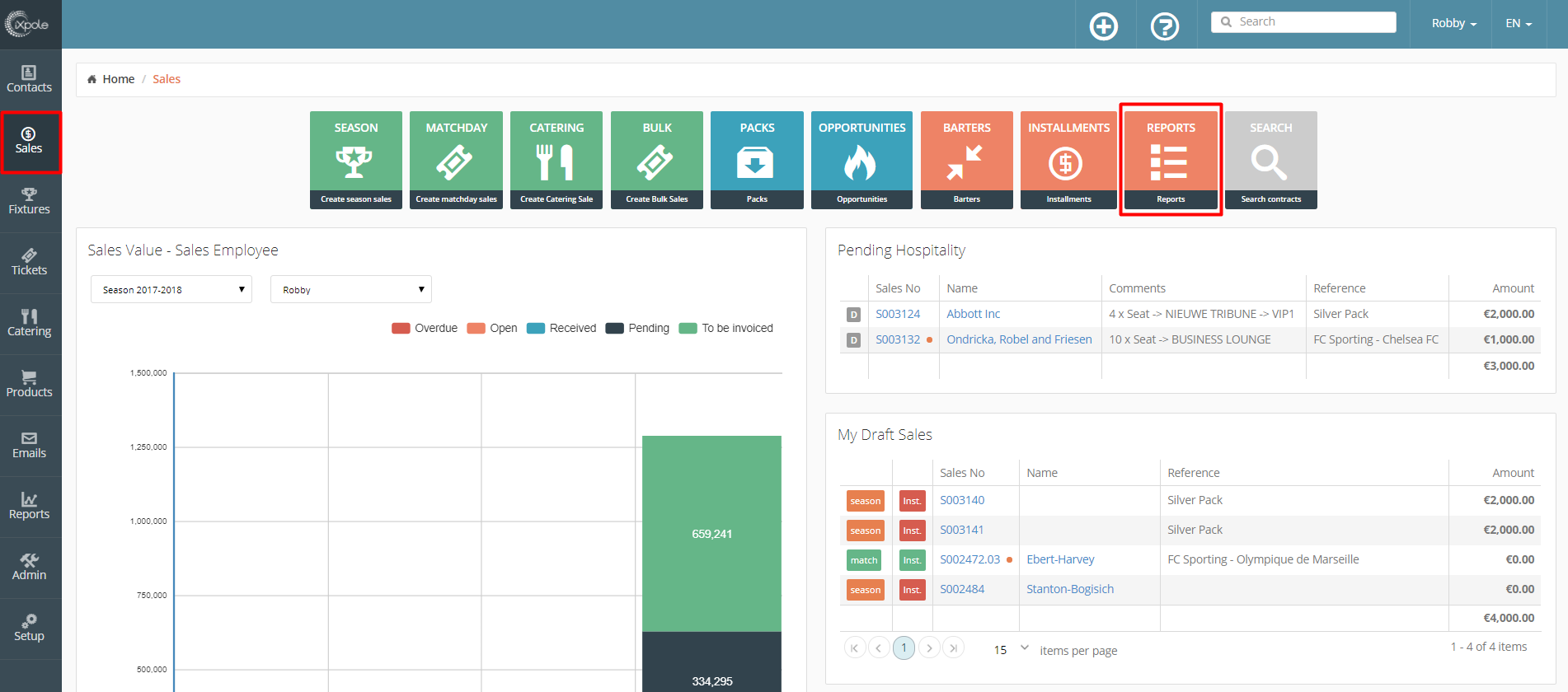Screen dimensions: 1568x692
Task: Open the items per page dropdown
Action: [x=1010, y=649]
